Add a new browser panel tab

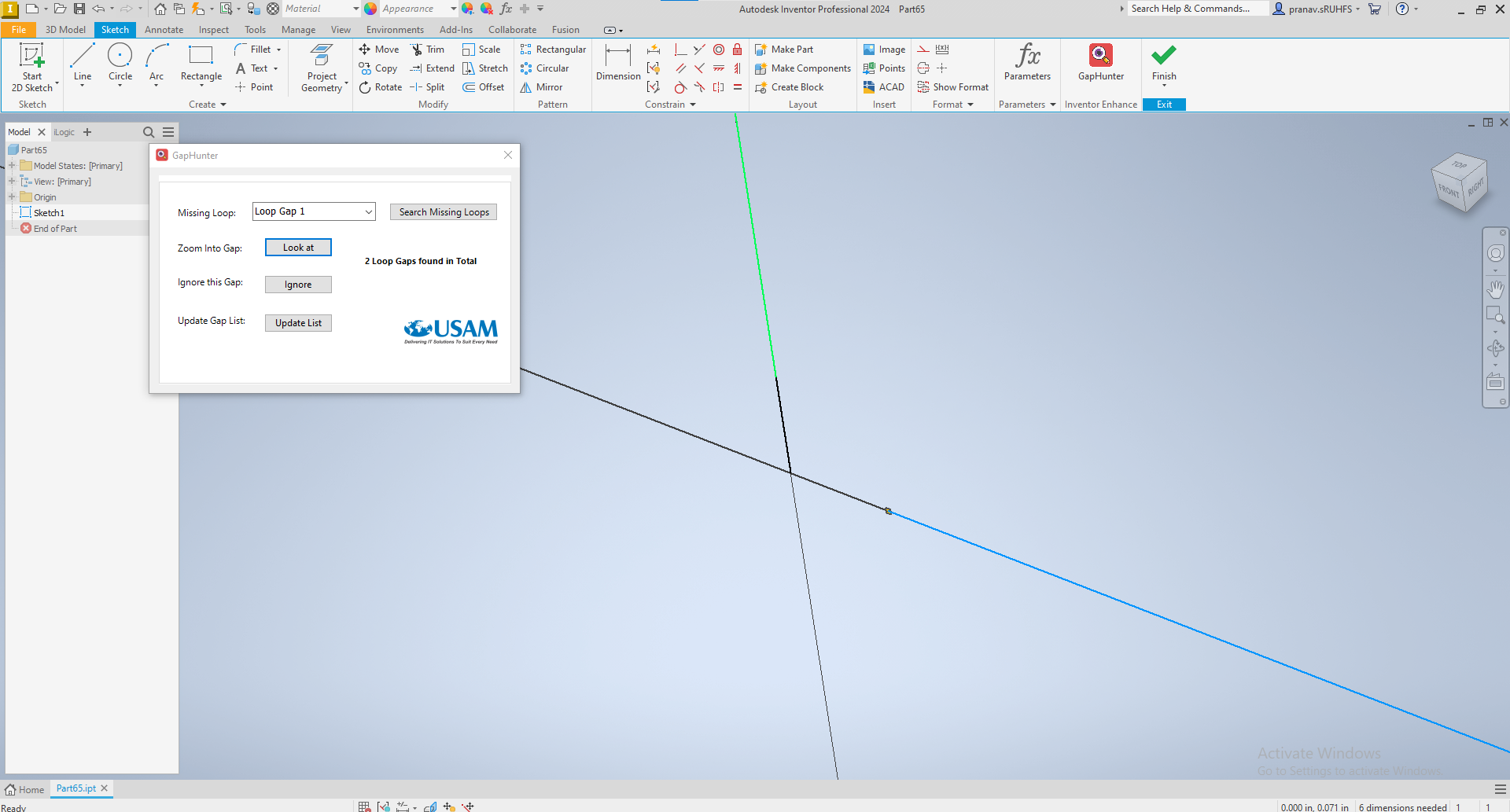[x=87, y=132]
